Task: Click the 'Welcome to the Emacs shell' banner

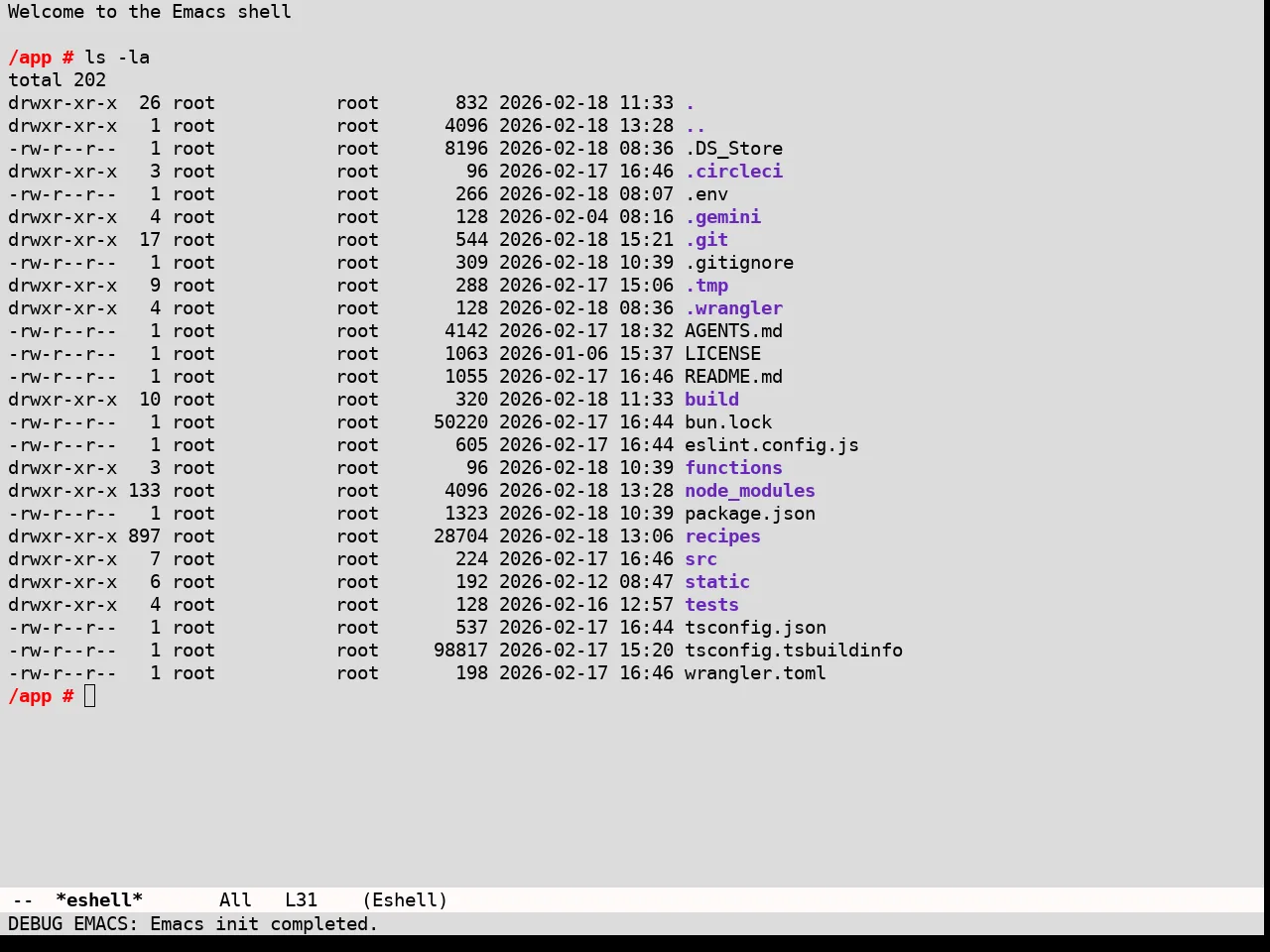Action: (150, 12)
